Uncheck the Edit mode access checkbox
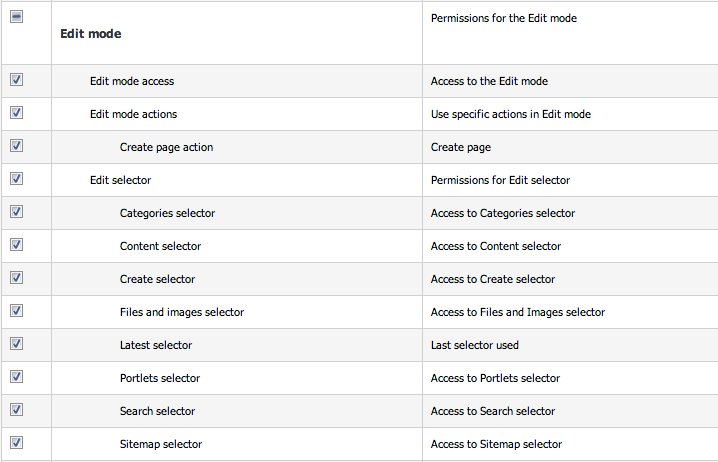The width and height of the screenshot is (718, 462). point(16,80)
